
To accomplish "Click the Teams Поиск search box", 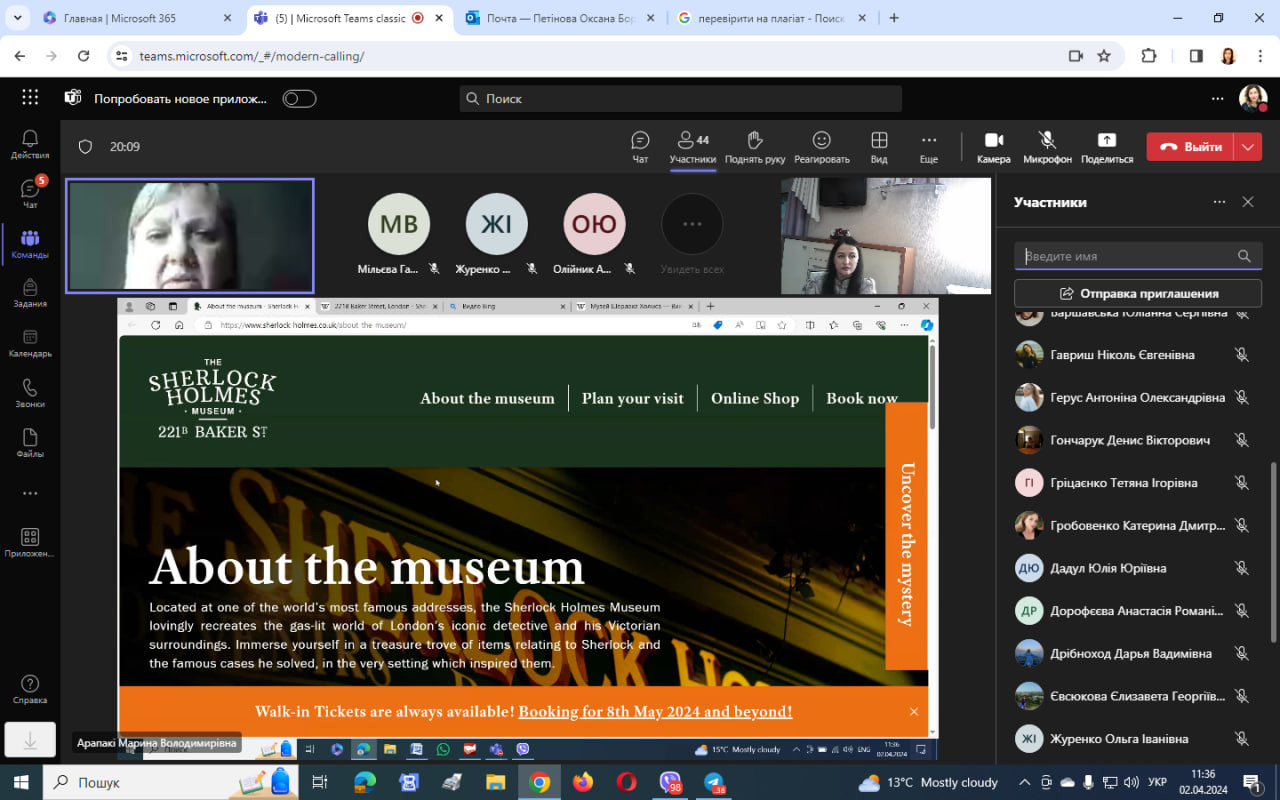I will pos(681,98).
